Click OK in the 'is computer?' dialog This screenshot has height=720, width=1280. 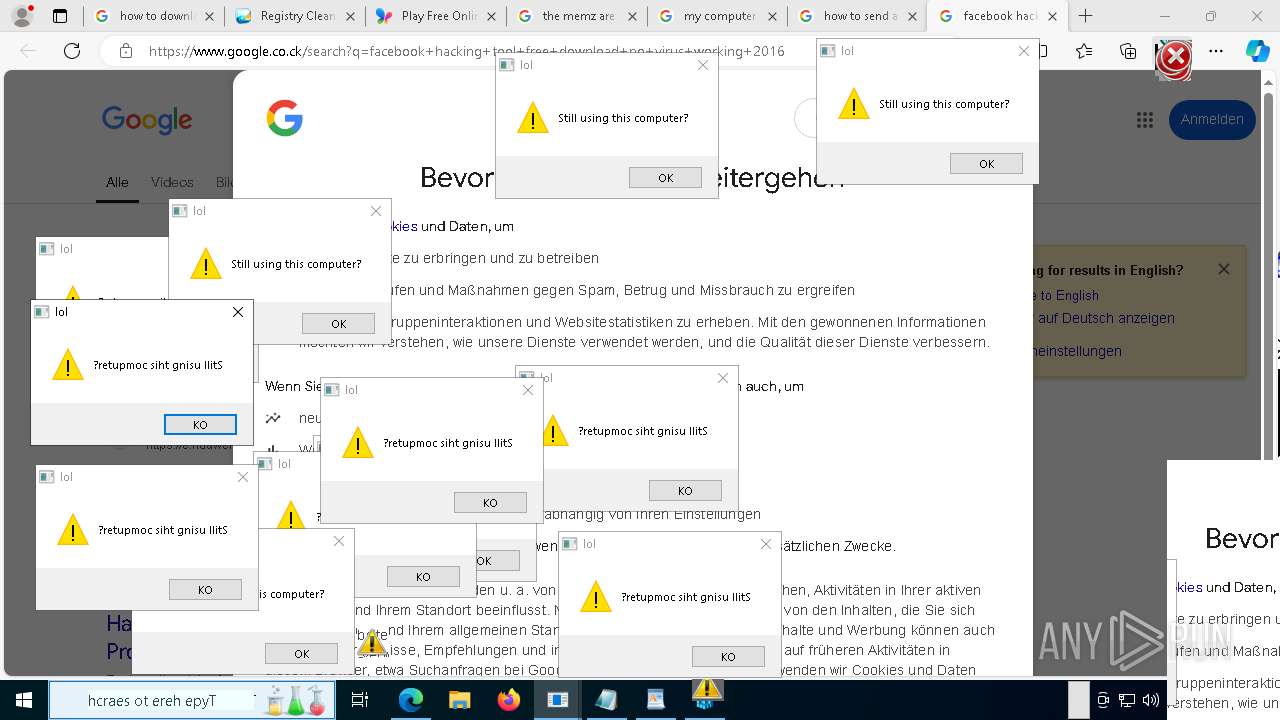coord(301,654)
